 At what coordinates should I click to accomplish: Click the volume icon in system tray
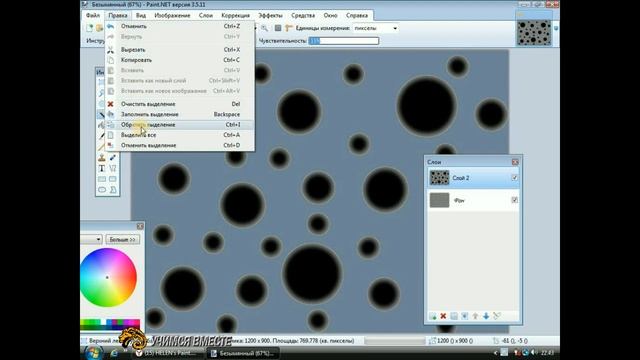point(533,353)
